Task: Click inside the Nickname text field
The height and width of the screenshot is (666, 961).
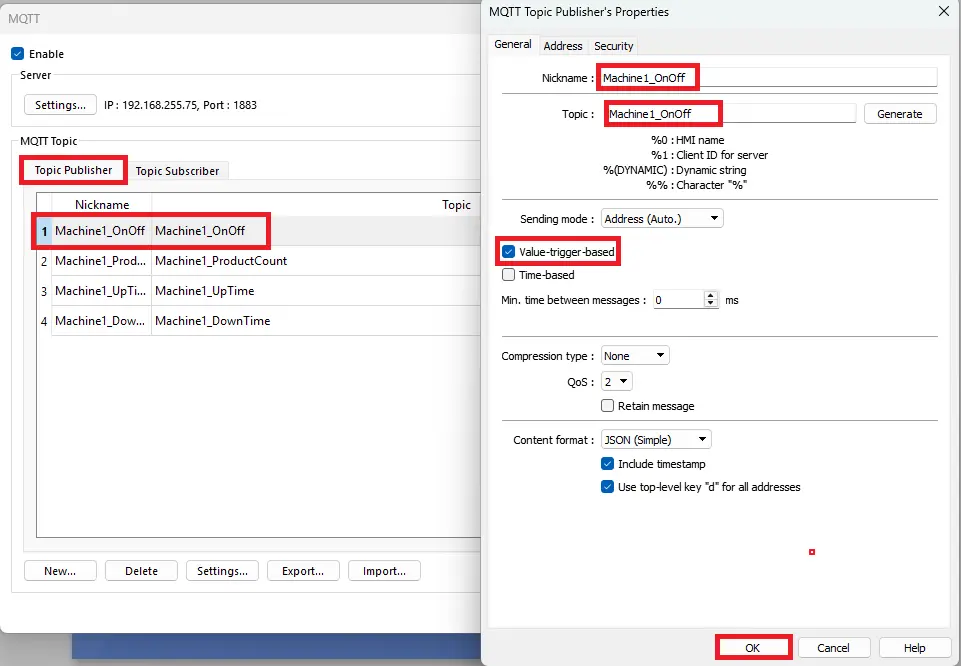Action: click(x=767, y=77)
